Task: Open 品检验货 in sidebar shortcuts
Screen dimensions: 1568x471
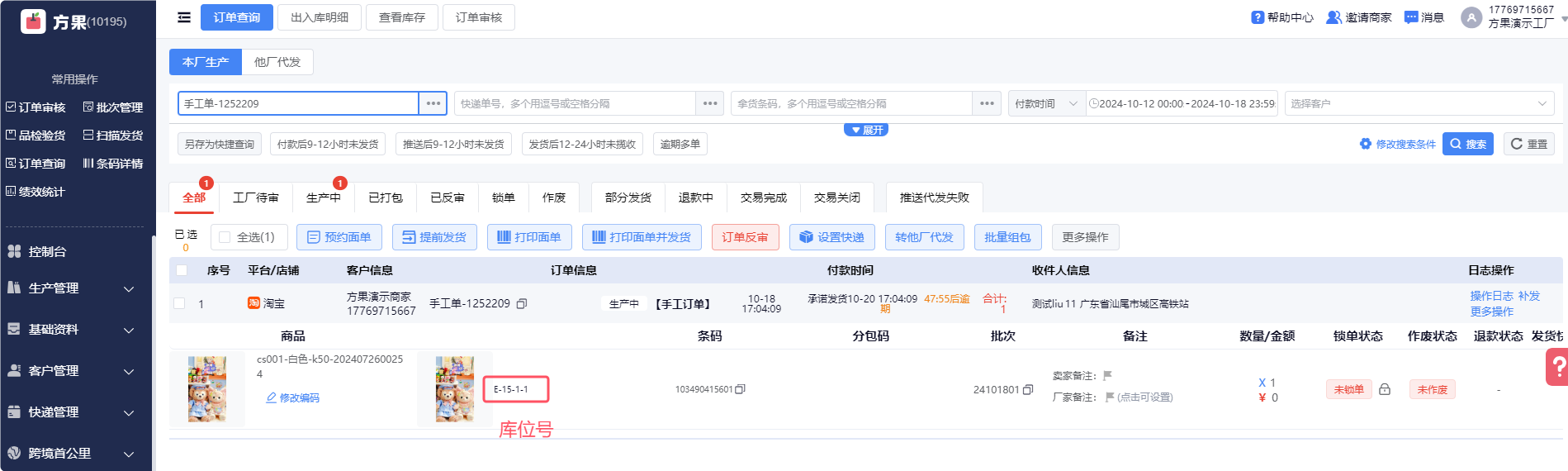Action: tap(36, 136)
